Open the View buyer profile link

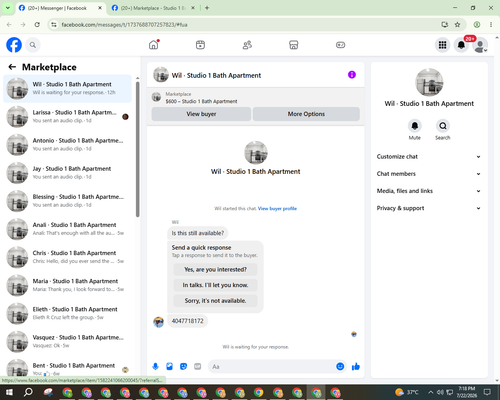[277, 209]
